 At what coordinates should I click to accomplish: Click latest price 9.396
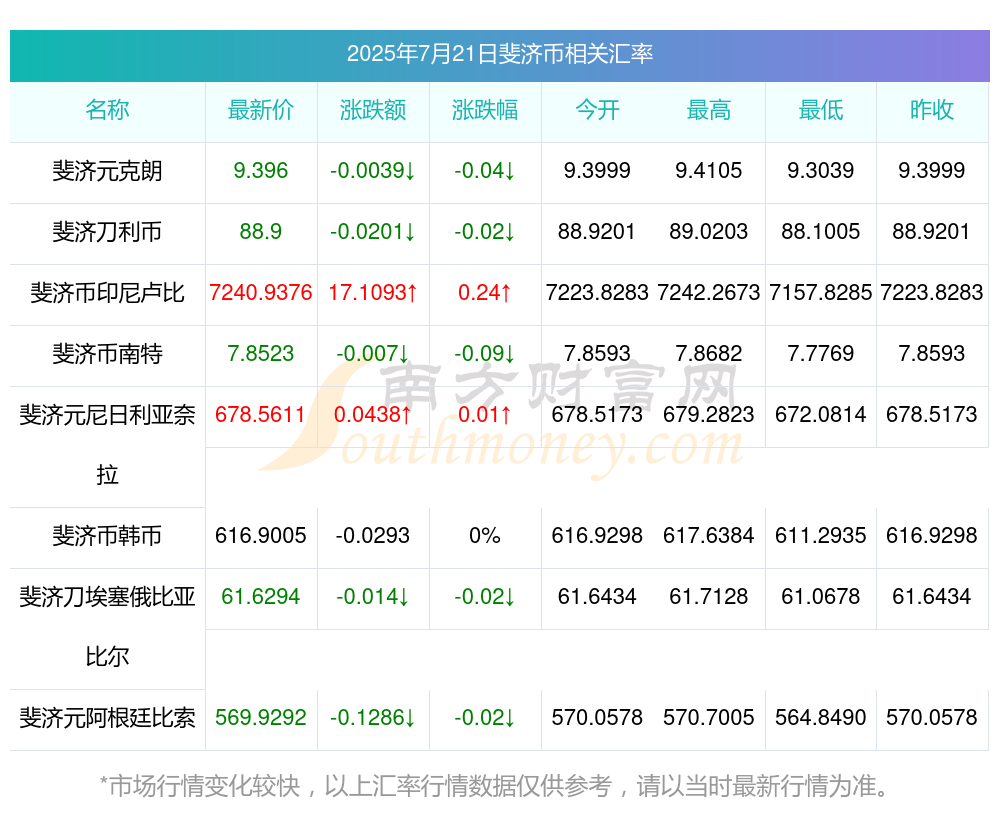[261, 170]
